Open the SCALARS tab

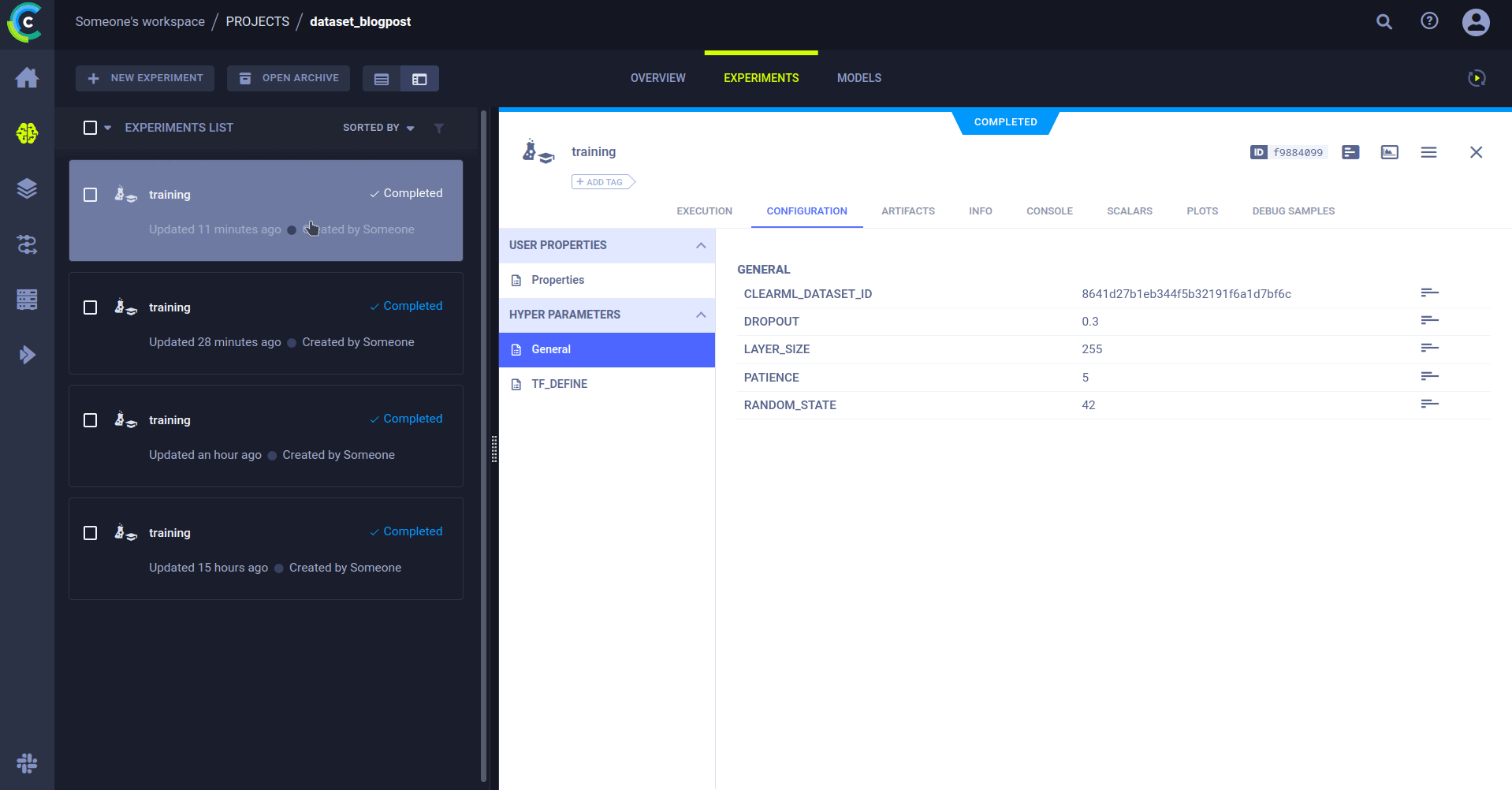(x=1129, y=211)
